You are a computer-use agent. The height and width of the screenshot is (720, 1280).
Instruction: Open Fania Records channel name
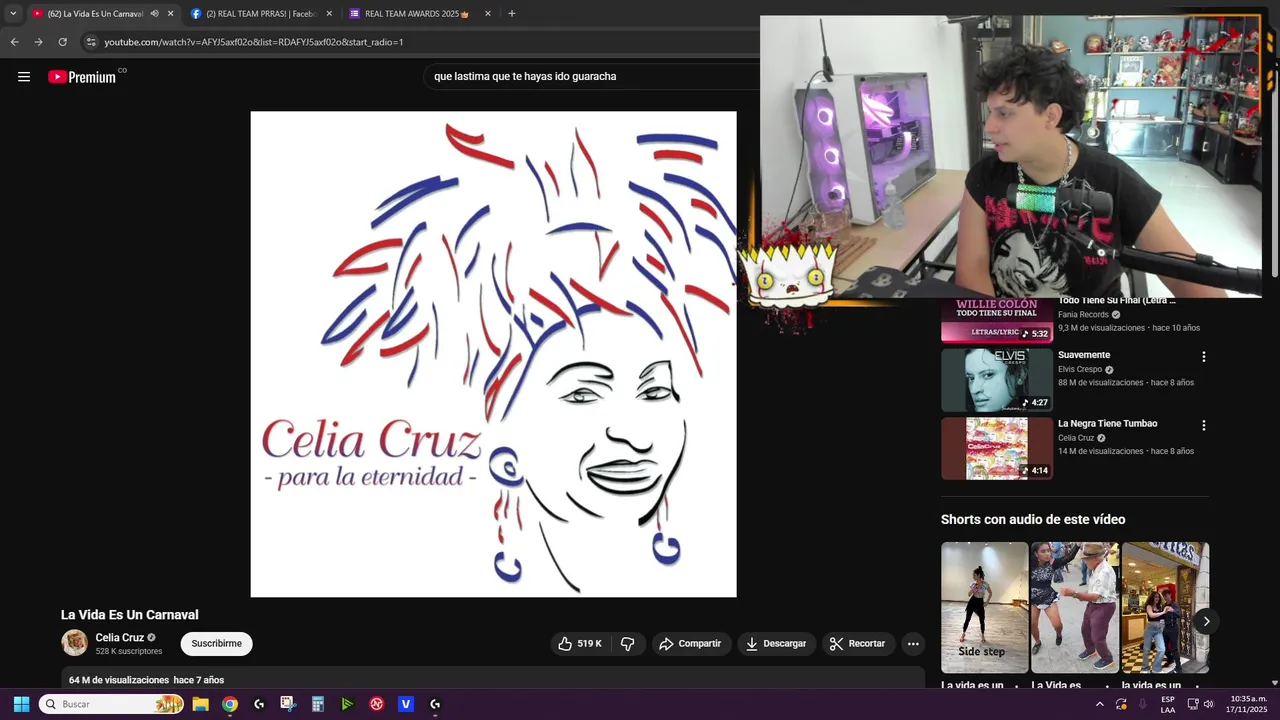click(1084, 315)
